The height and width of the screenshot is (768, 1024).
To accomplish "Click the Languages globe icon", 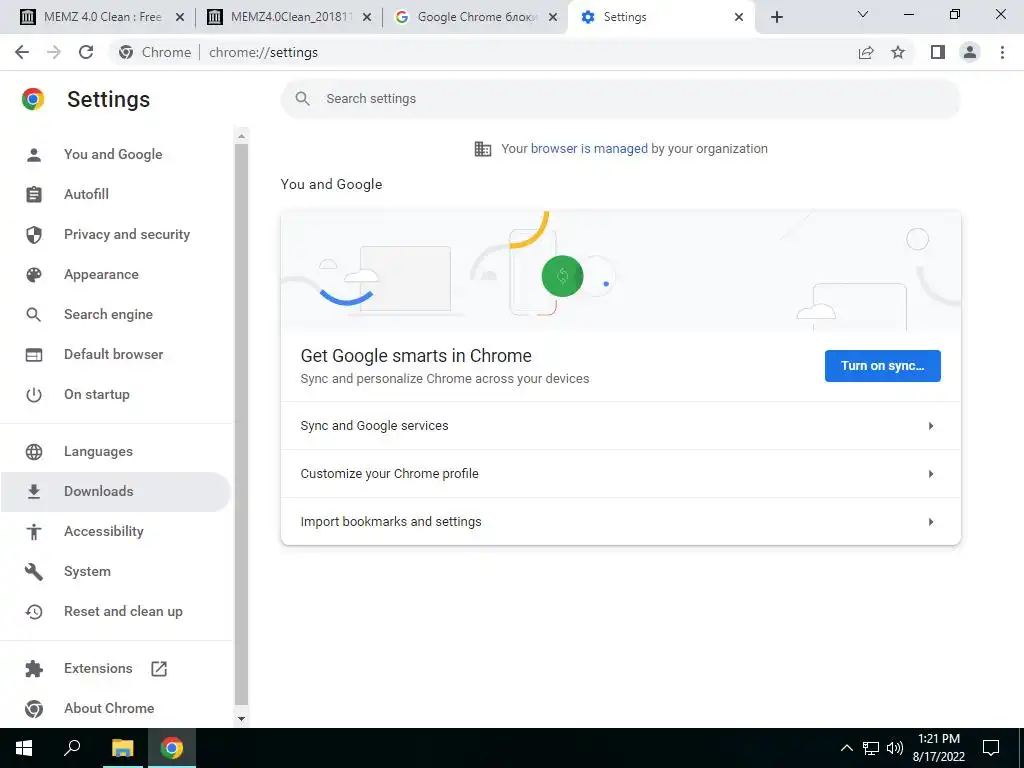I will [x=34, y=452].
